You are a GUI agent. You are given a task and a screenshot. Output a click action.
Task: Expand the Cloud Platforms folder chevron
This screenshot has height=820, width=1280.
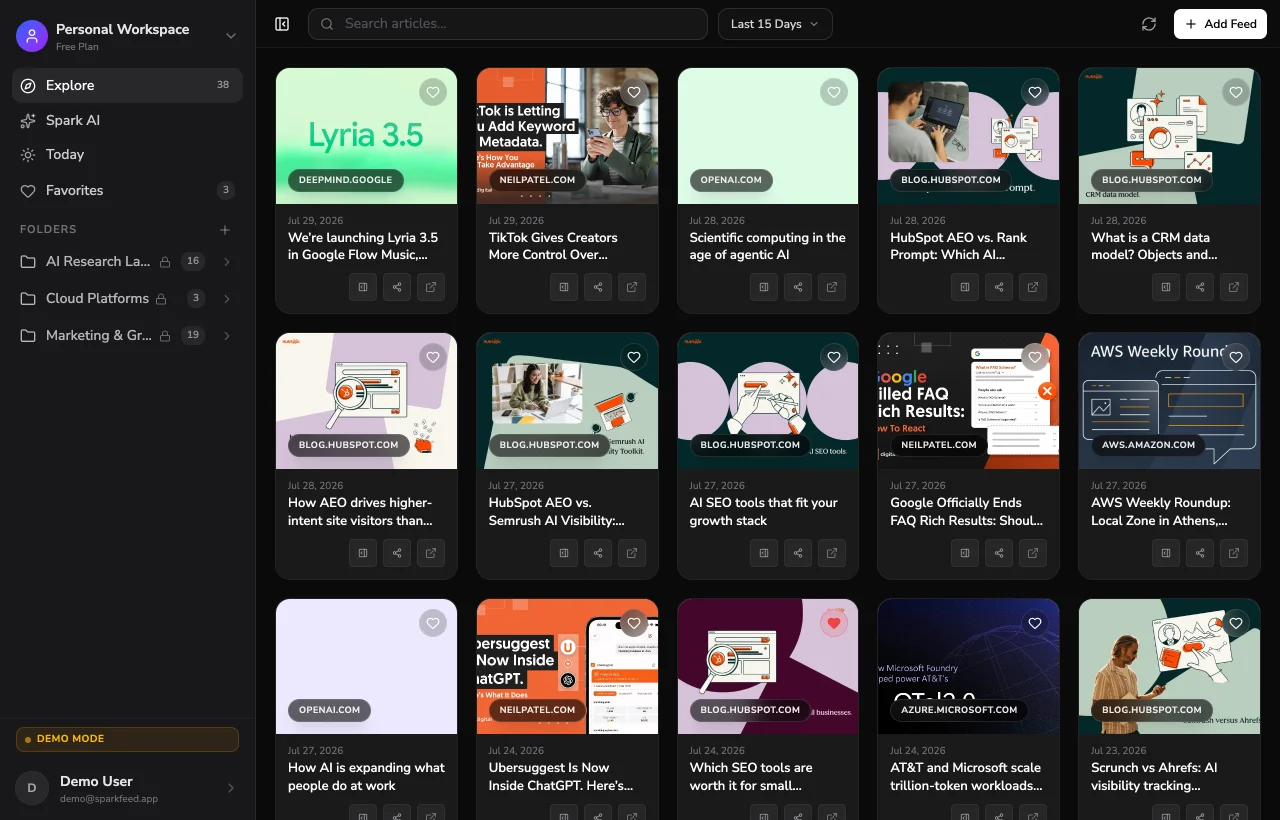tap(227, 298)
